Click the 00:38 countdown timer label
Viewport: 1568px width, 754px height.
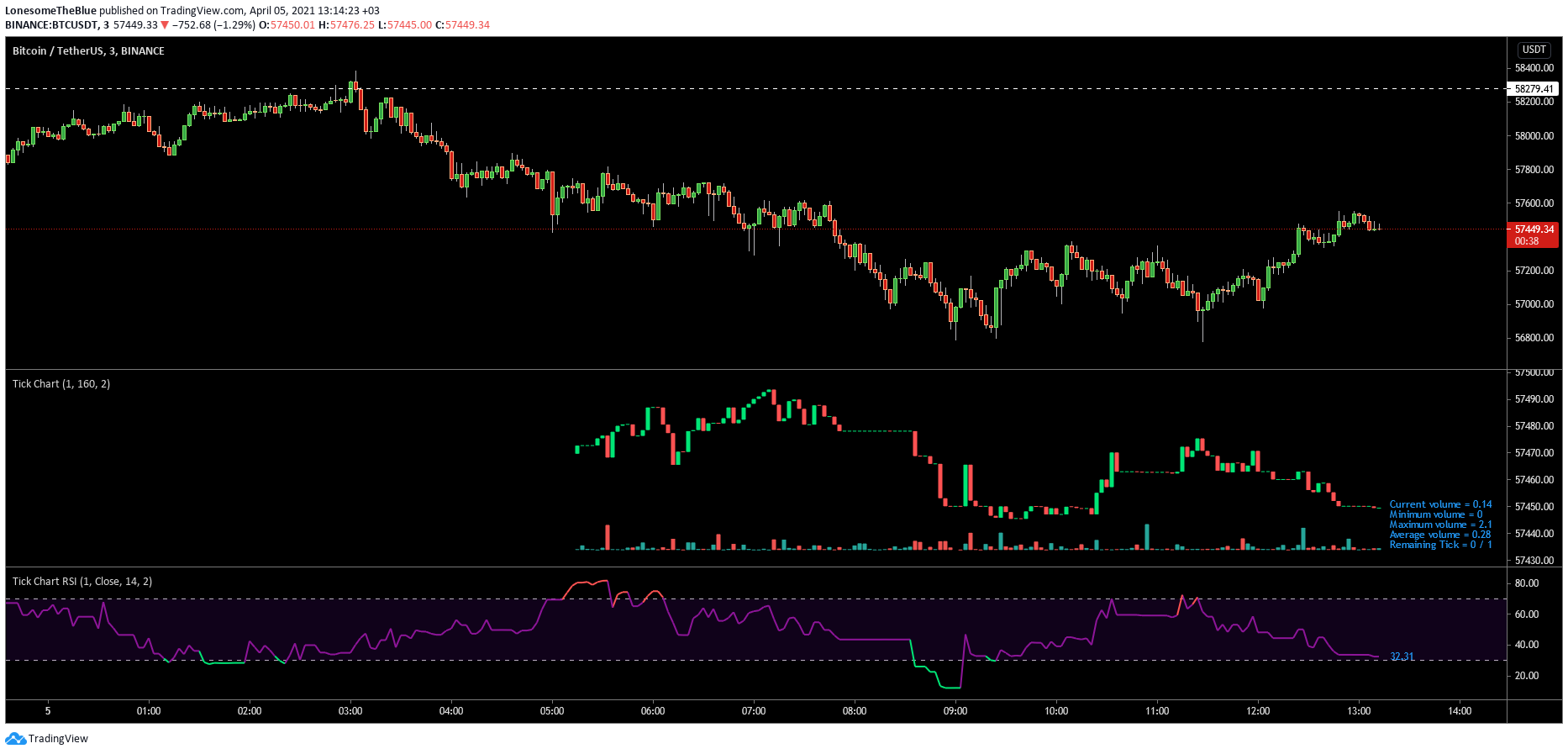click(1527, 241)
